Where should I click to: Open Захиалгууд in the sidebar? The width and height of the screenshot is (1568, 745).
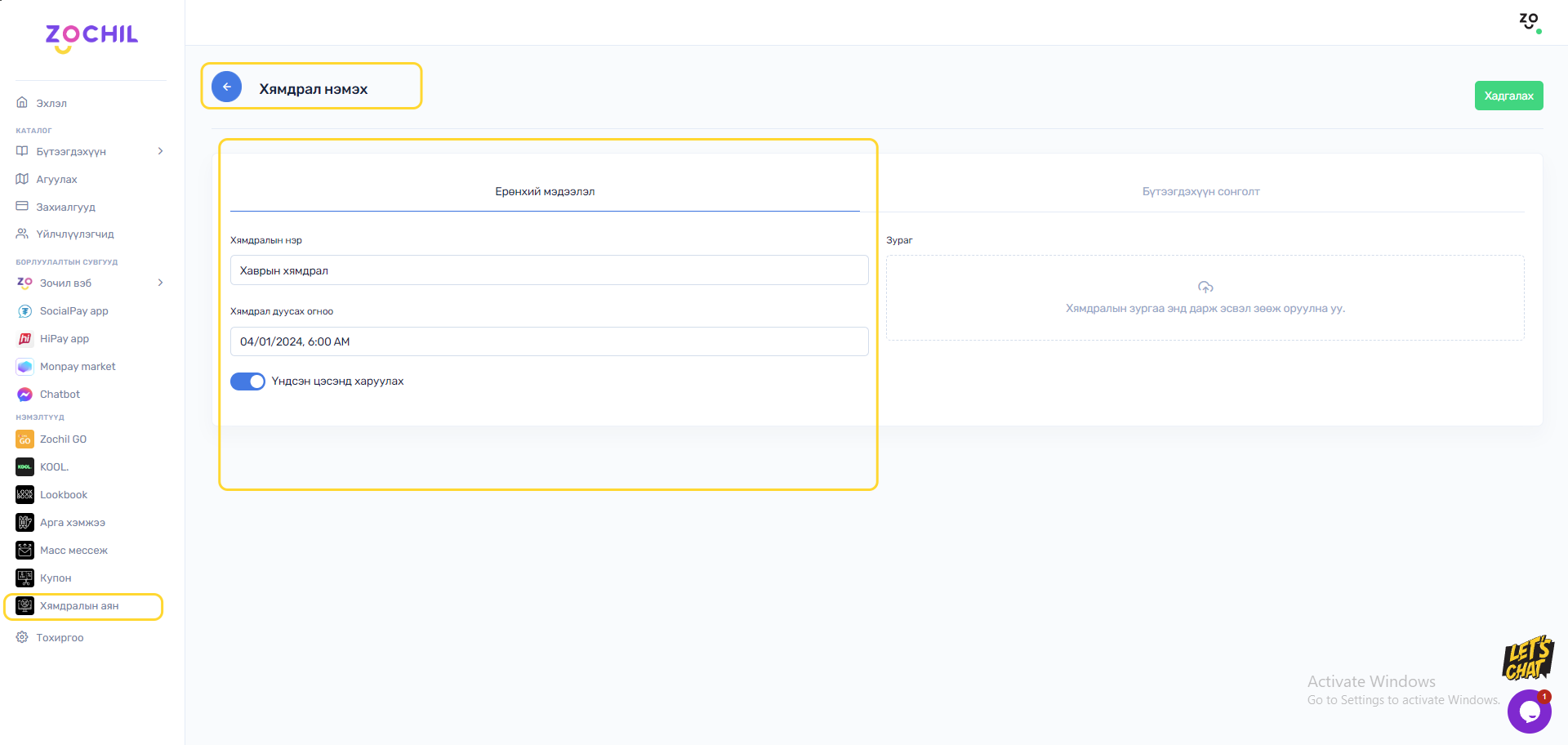(x=65, y=207)
